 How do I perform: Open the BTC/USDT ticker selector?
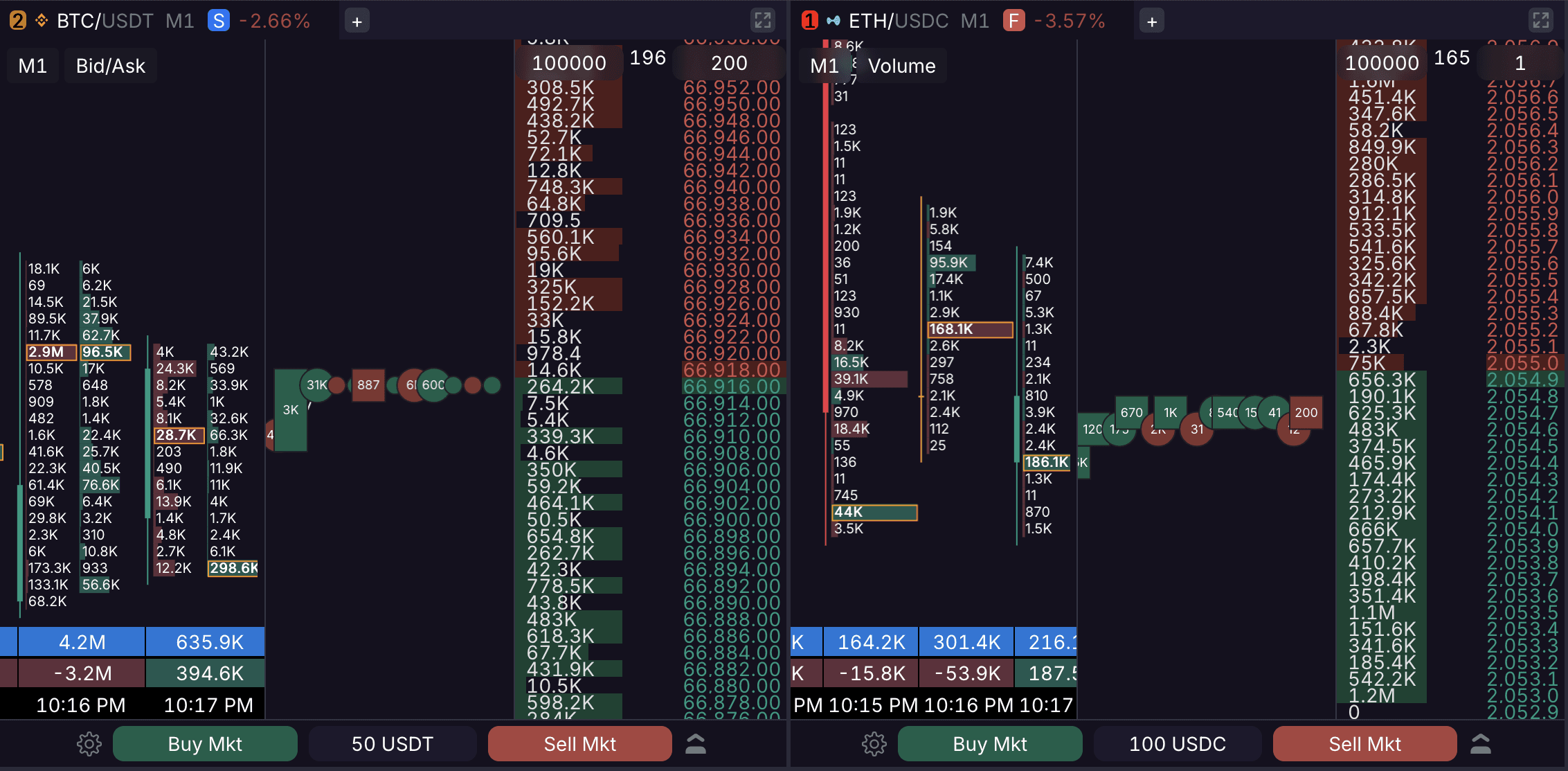105,21
